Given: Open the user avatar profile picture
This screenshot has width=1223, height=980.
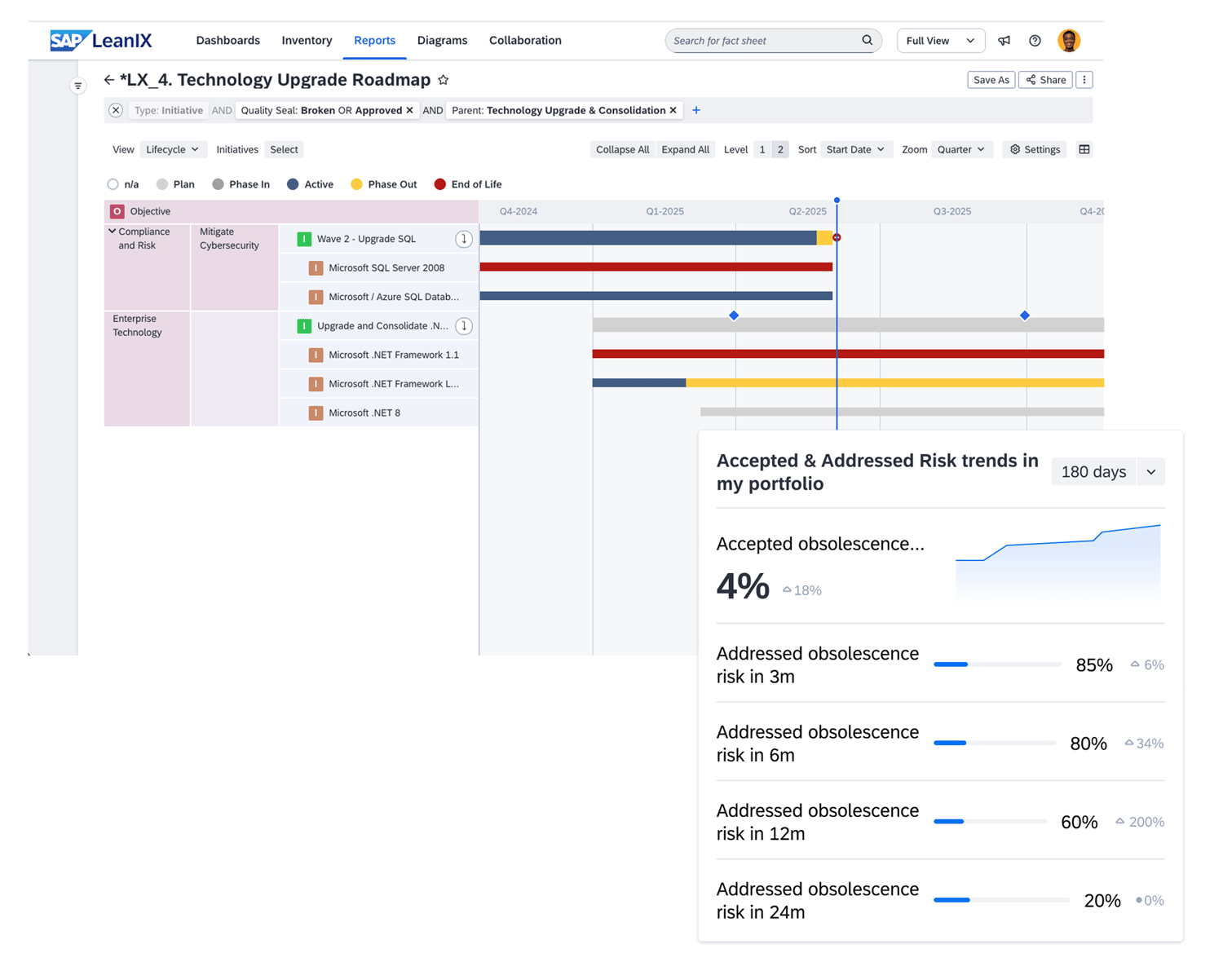Looking at the screenshot, I should [1069, 40].
